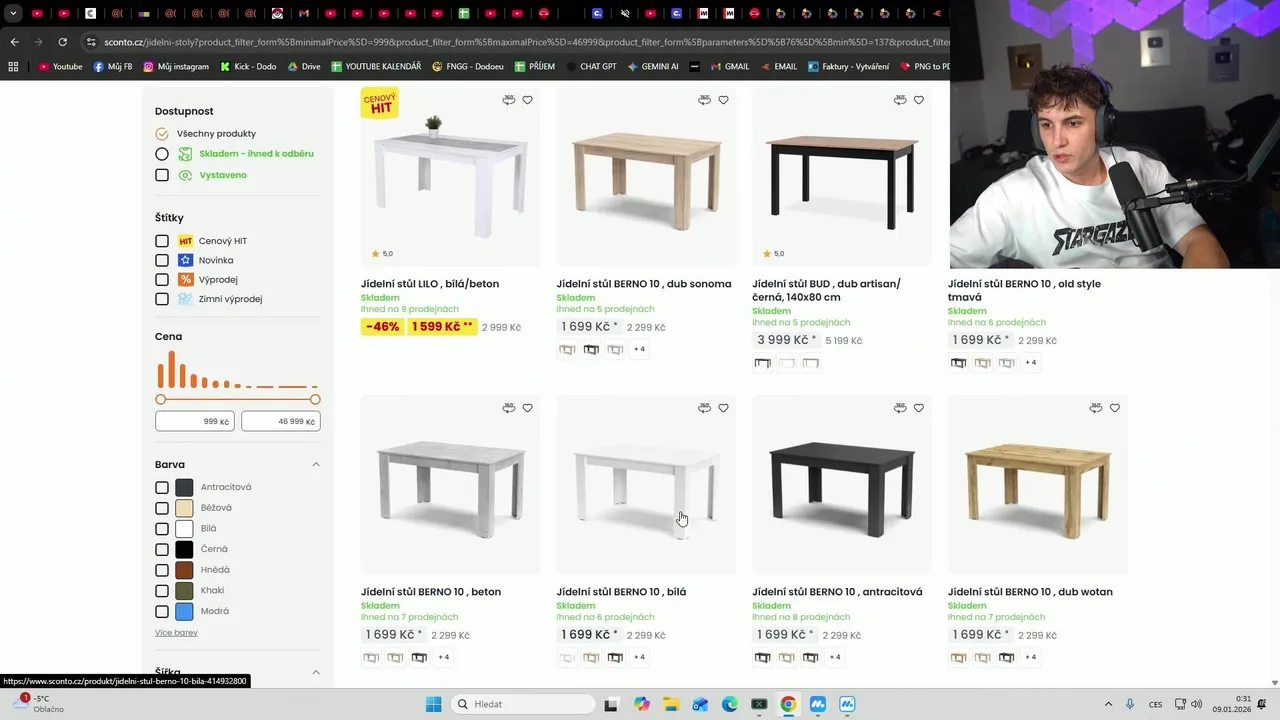Show more variants +4 for BERNO dub sonoma
1280x720 pixels.
pyautogui.click(x=639, y=349)
